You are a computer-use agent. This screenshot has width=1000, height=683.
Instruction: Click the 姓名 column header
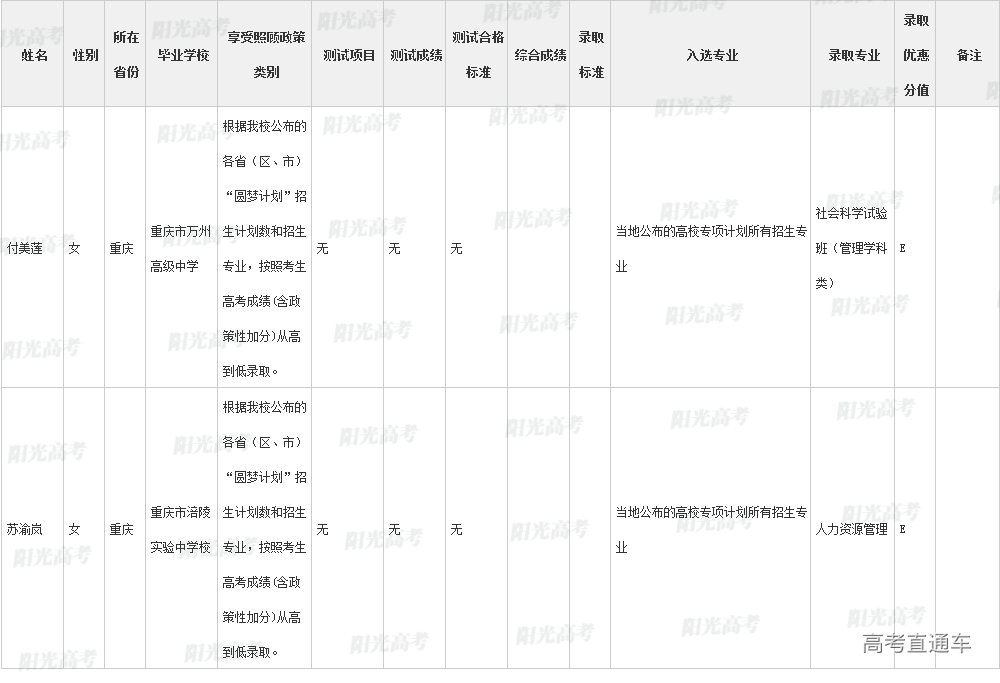(x=34, y=56)
